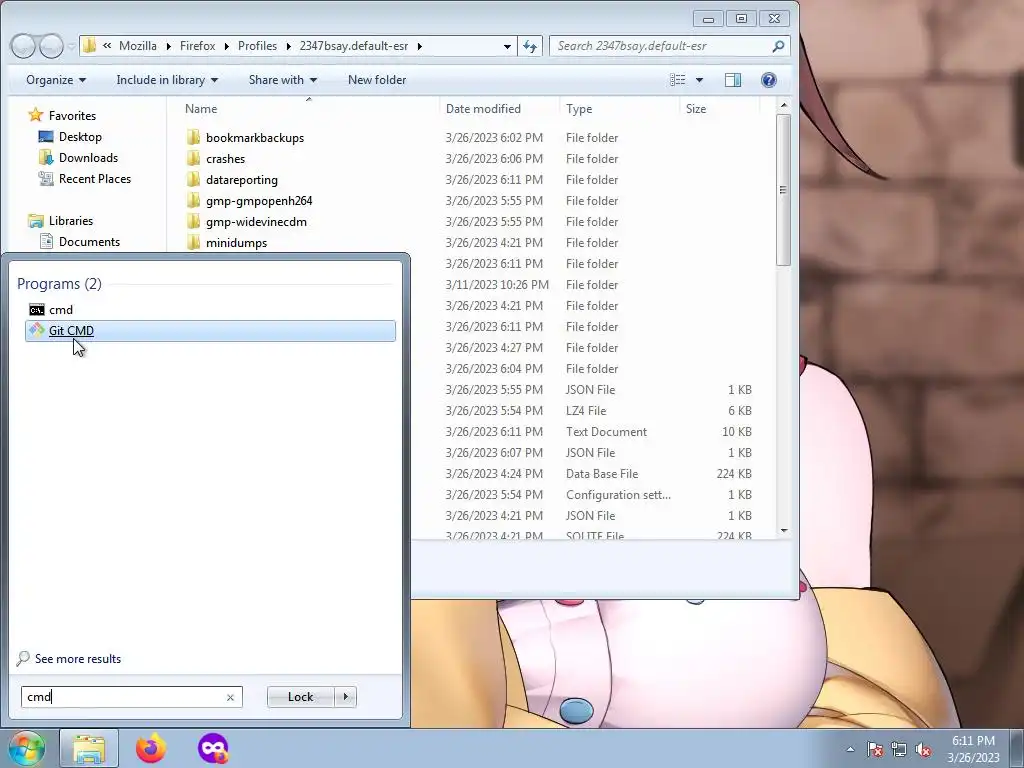The height and width of the screenshot is (768, 1024).
Task: Click Show desktop button at taskbar end
Action: [1017, 748]
